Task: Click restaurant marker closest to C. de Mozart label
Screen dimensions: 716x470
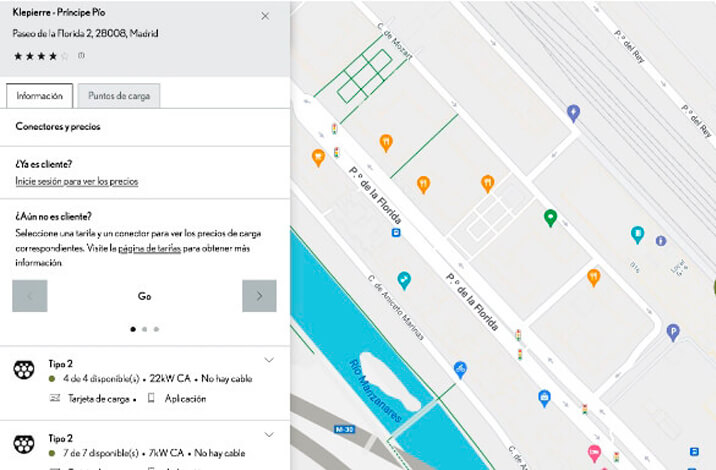Action: pyautogui.click(x=386, y=143)
